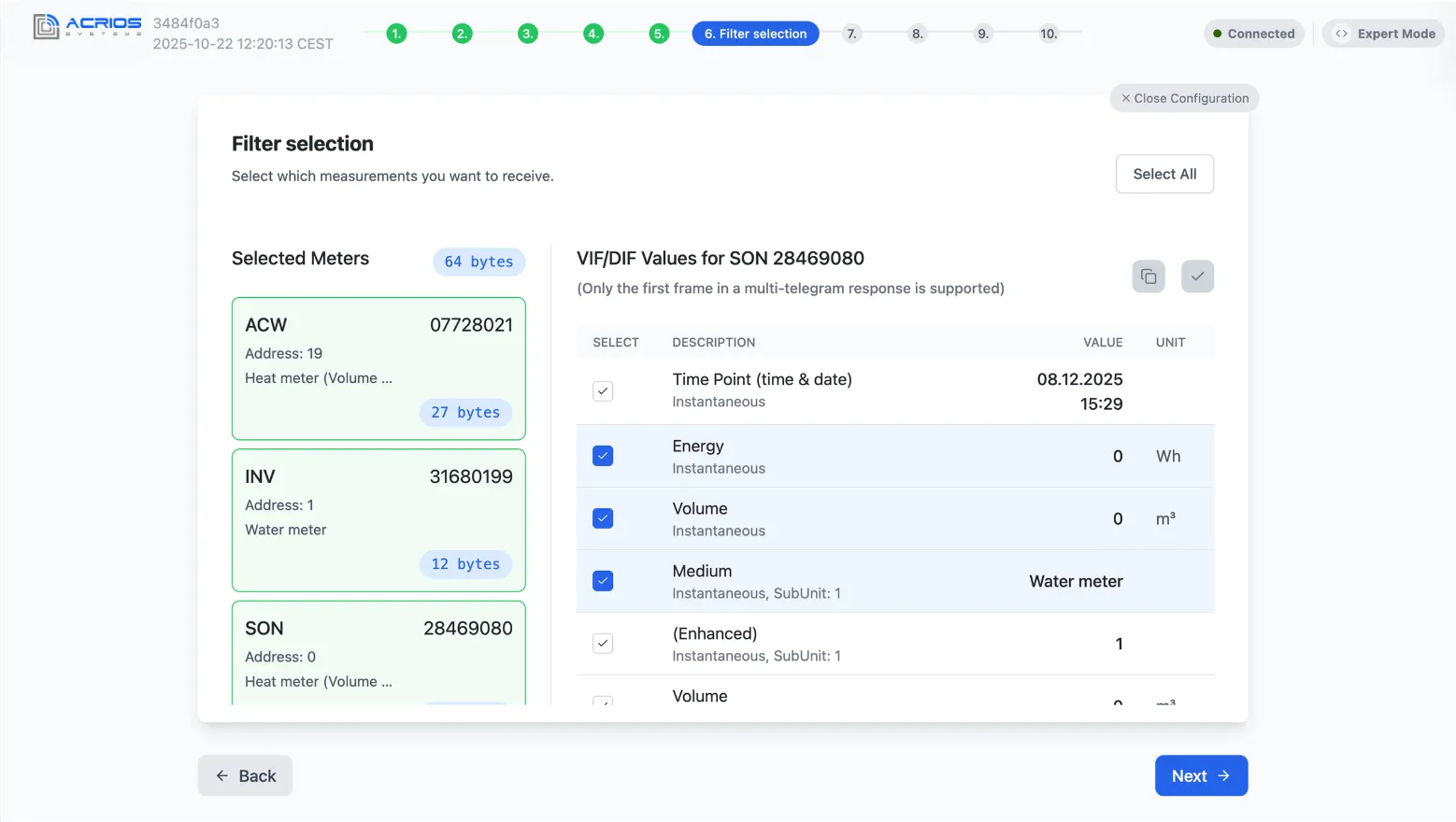Click the 64 bytes total badge

(478, 262)
